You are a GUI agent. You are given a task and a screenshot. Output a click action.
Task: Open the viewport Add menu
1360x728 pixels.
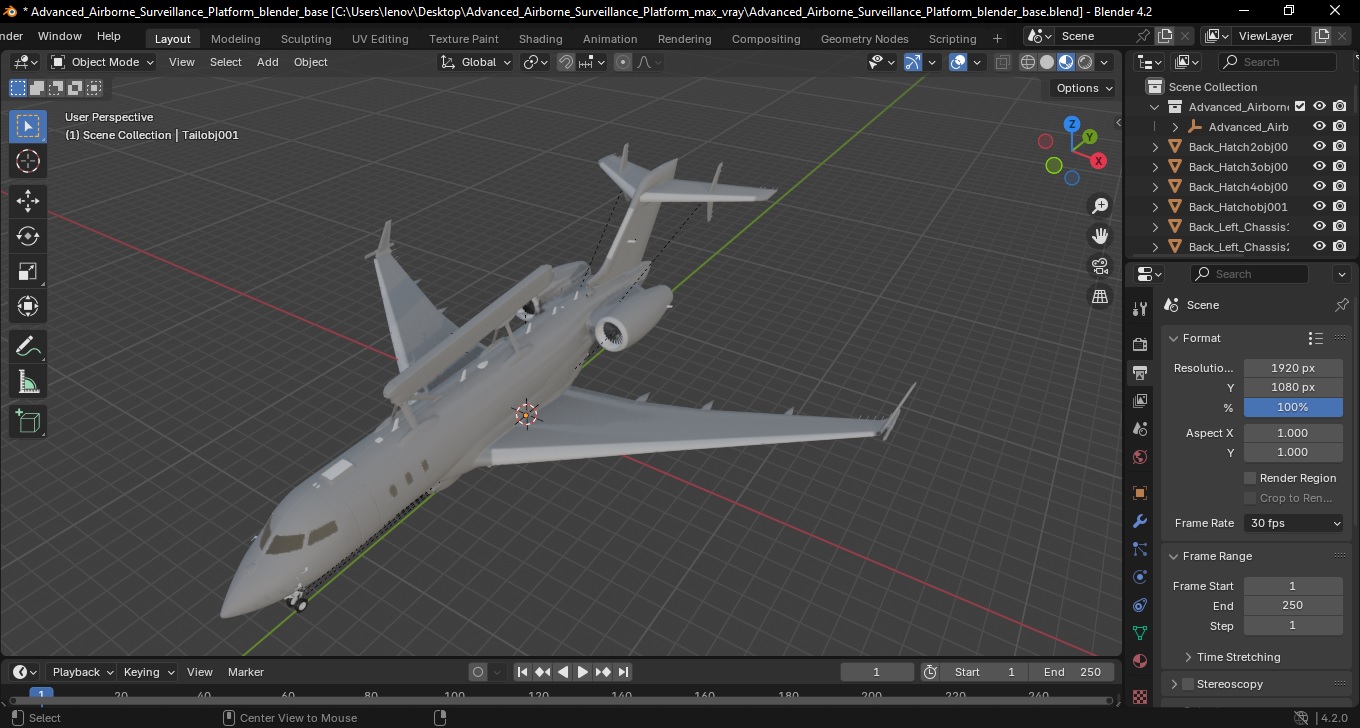[267, 62]
